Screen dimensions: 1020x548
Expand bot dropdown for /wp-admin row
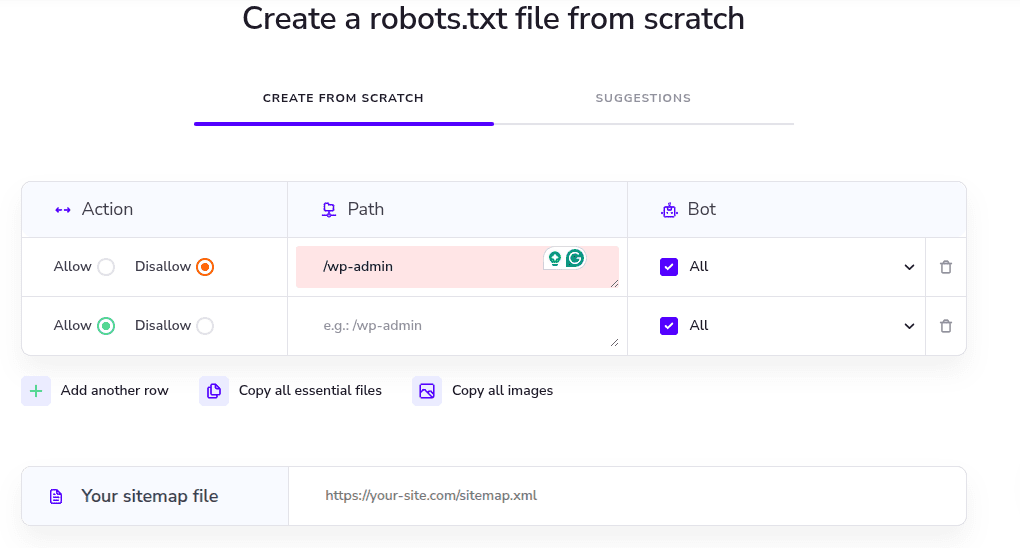(x=909, y=267)
